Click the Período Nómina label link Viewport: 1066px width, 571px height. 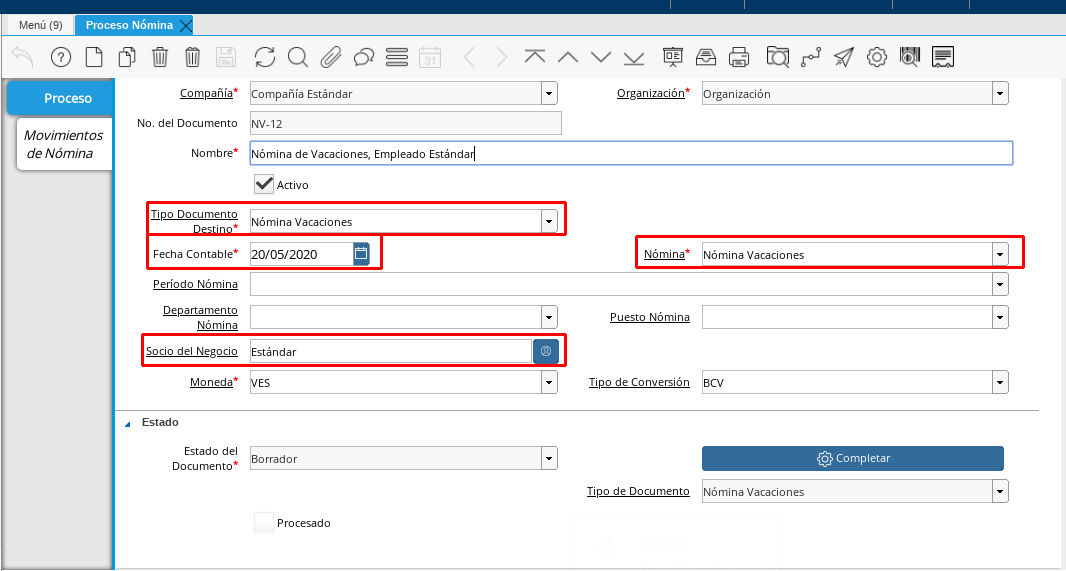(x=195, y=283)
